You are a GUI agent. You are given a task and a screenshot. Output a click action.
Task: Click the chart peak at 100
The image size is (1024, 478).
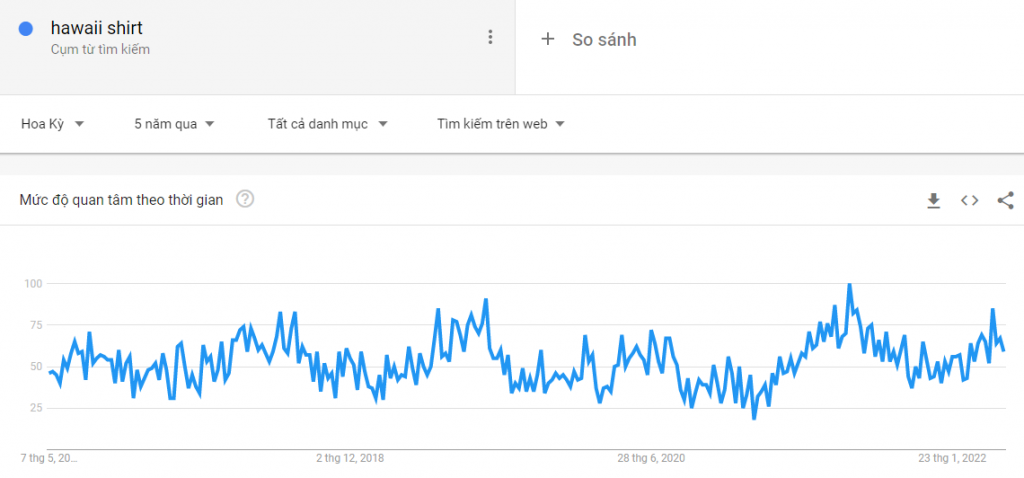tap(849, 285)
